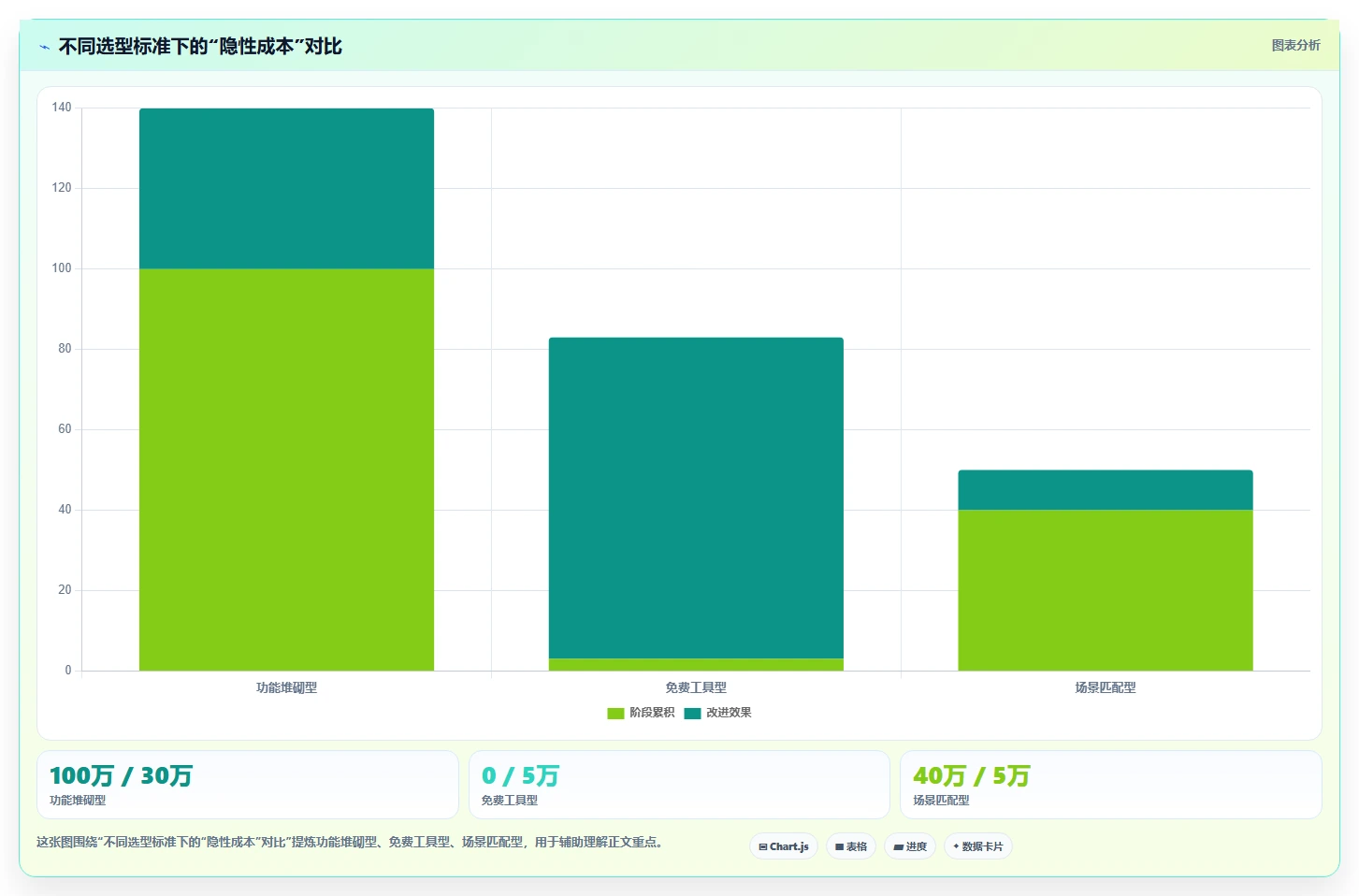Image resolution: width=1359 pixels, height=896 pixels.
Task: Click the 40万 / 5万 card value
Action: click(971, 776)
